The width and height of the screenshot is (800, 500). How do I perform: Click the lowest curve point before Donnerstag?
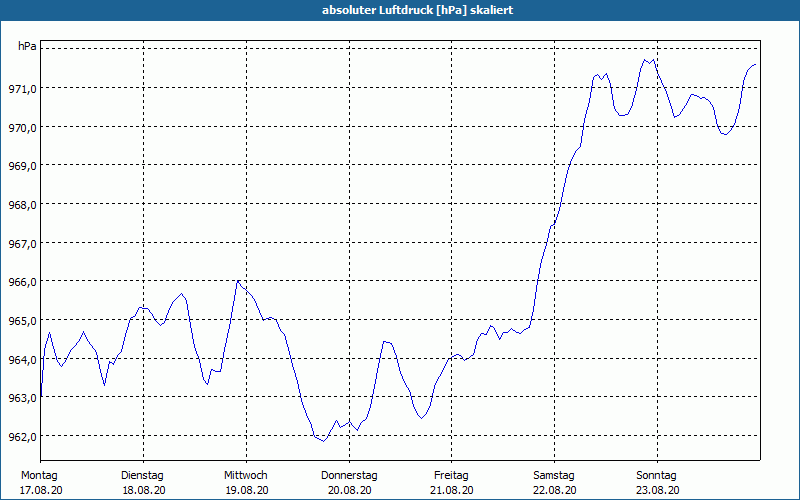coord(323,441)
